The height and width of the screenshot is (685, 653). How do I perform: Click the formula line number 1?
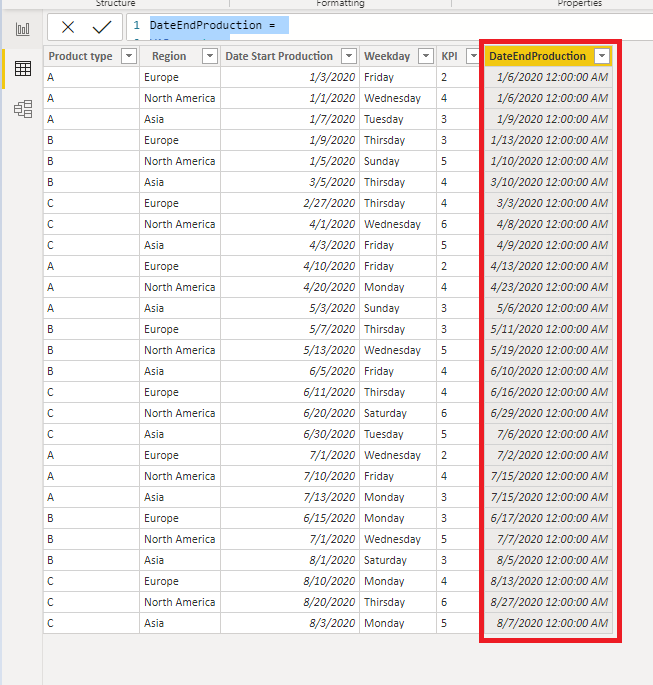click(x=137, y=25)
